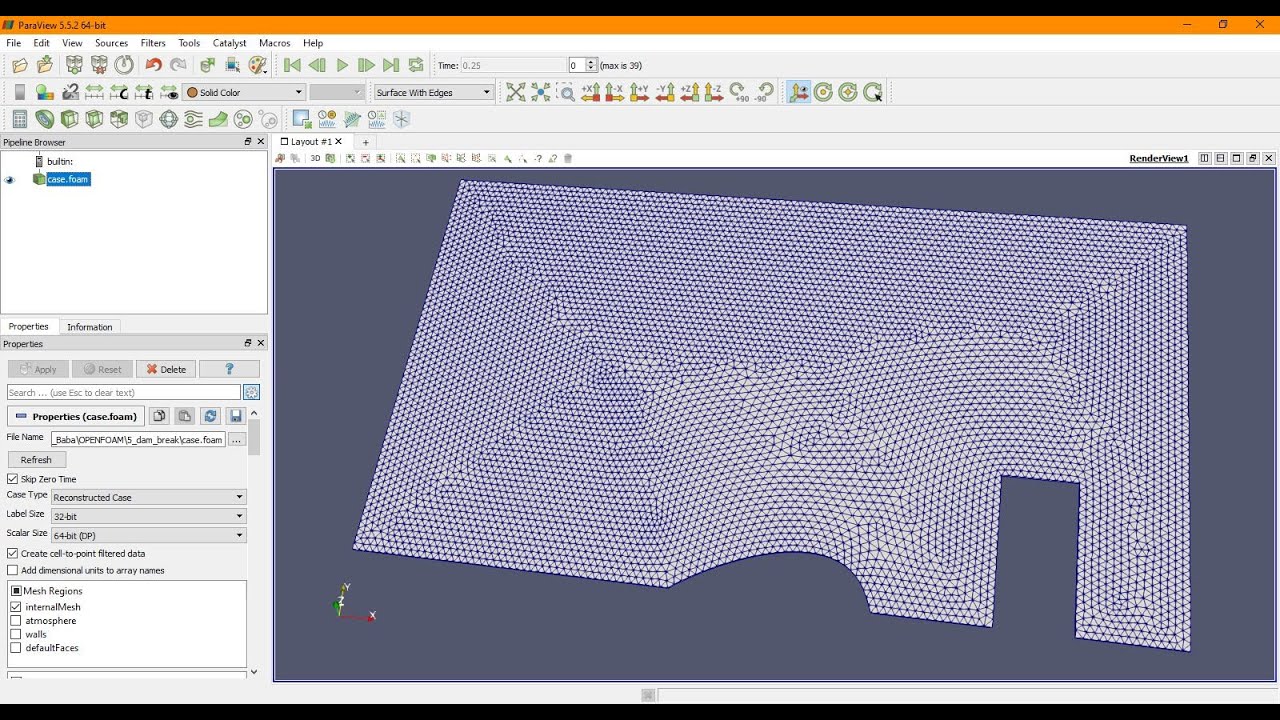Toggle all Mesh Regions checkbox
This screenshot has width=1280, height=720.
[16, 591]
